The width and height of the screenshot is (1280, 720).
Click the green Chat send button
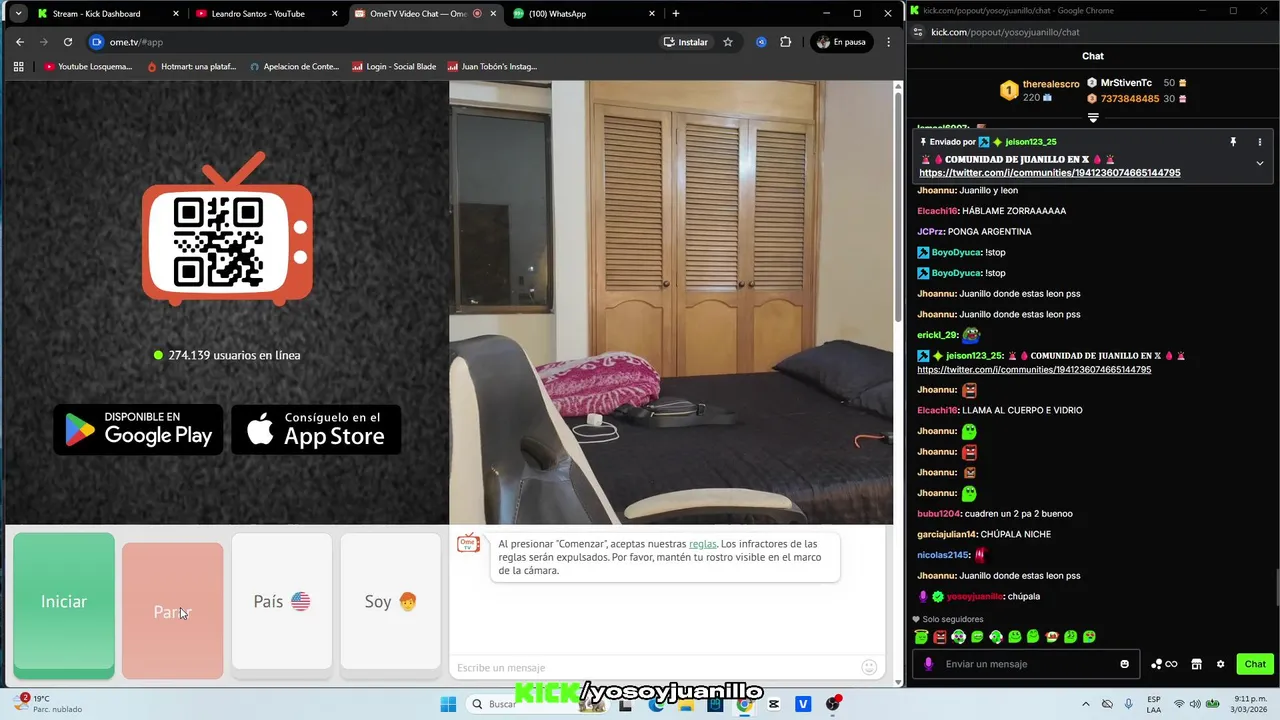click(1255, 664)
